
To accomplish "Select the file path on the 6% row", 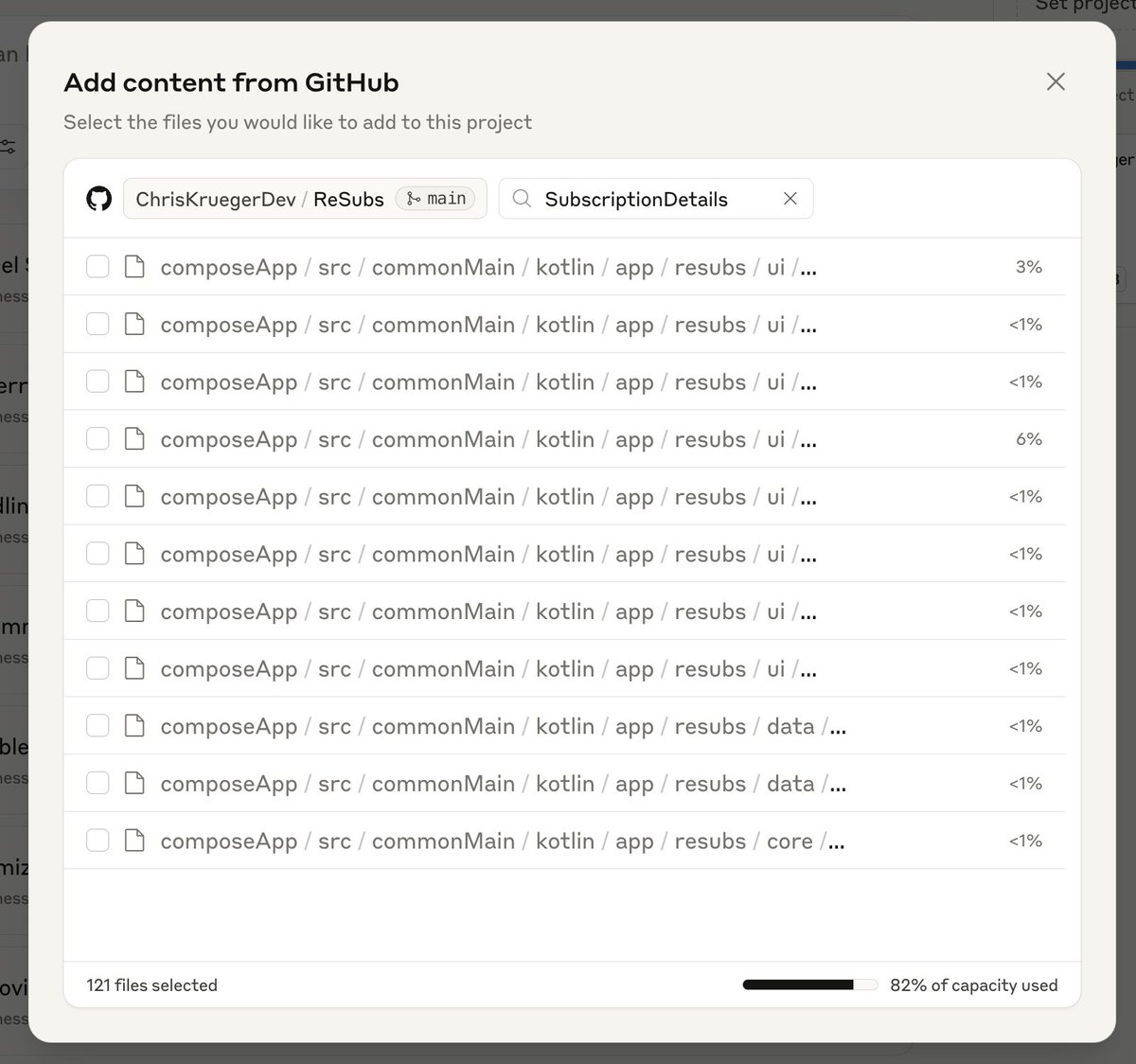I will coord(488,440).
